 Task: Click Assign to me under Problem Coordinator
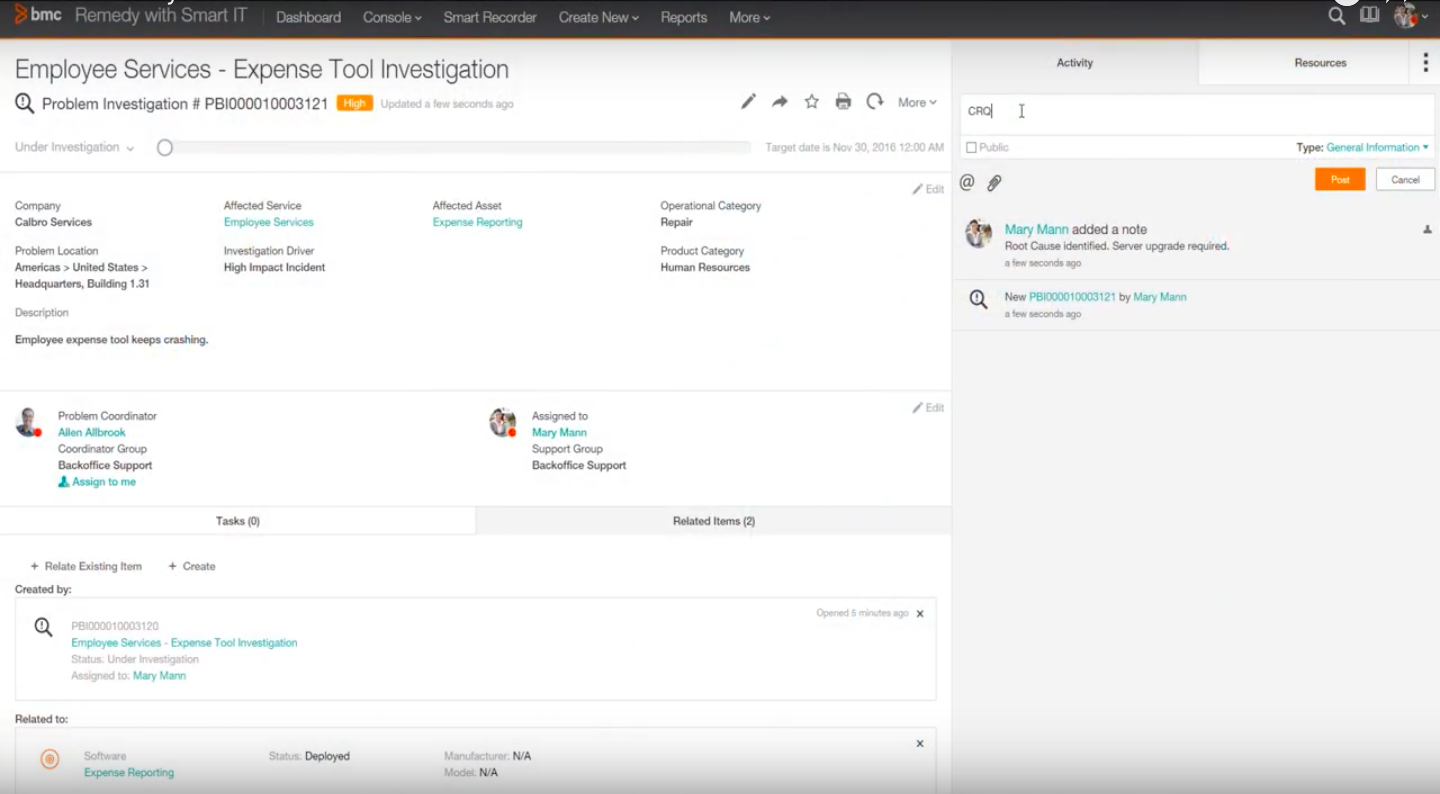[97, 481]
